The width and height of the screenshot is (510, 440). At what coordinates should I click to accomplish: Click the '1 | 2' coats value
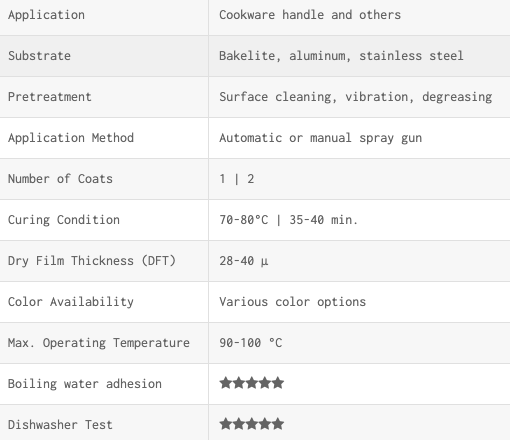237,179
